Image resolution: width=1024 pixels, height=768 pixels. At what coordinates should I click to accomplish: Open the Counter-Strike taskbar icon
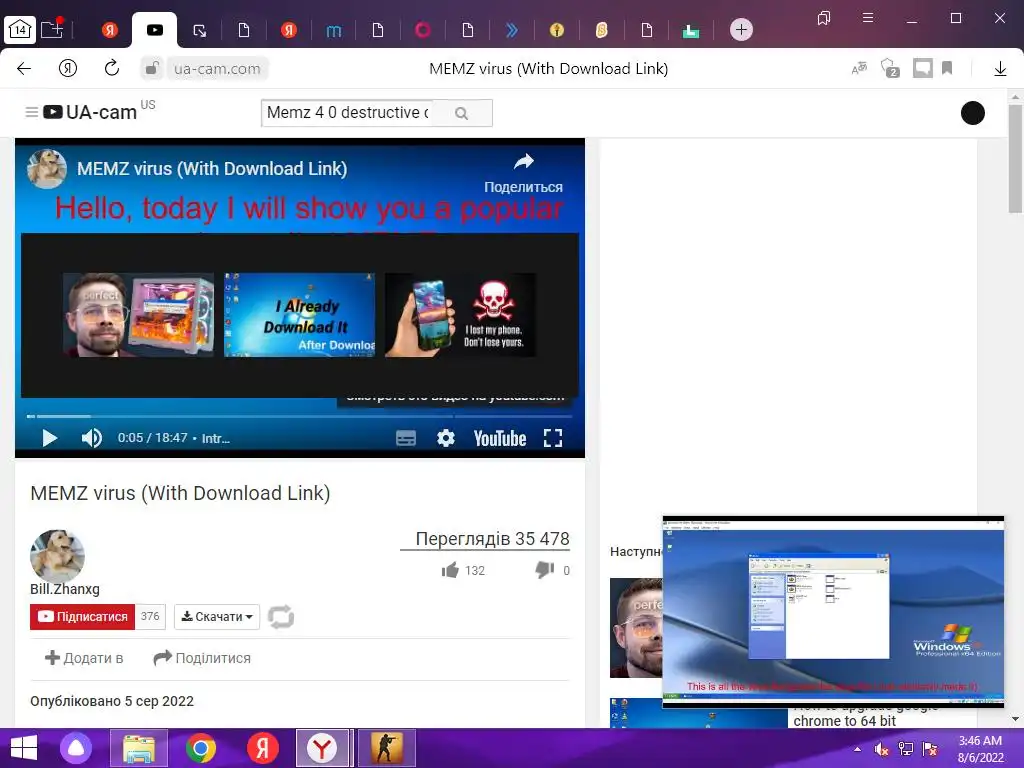[387, 748]
